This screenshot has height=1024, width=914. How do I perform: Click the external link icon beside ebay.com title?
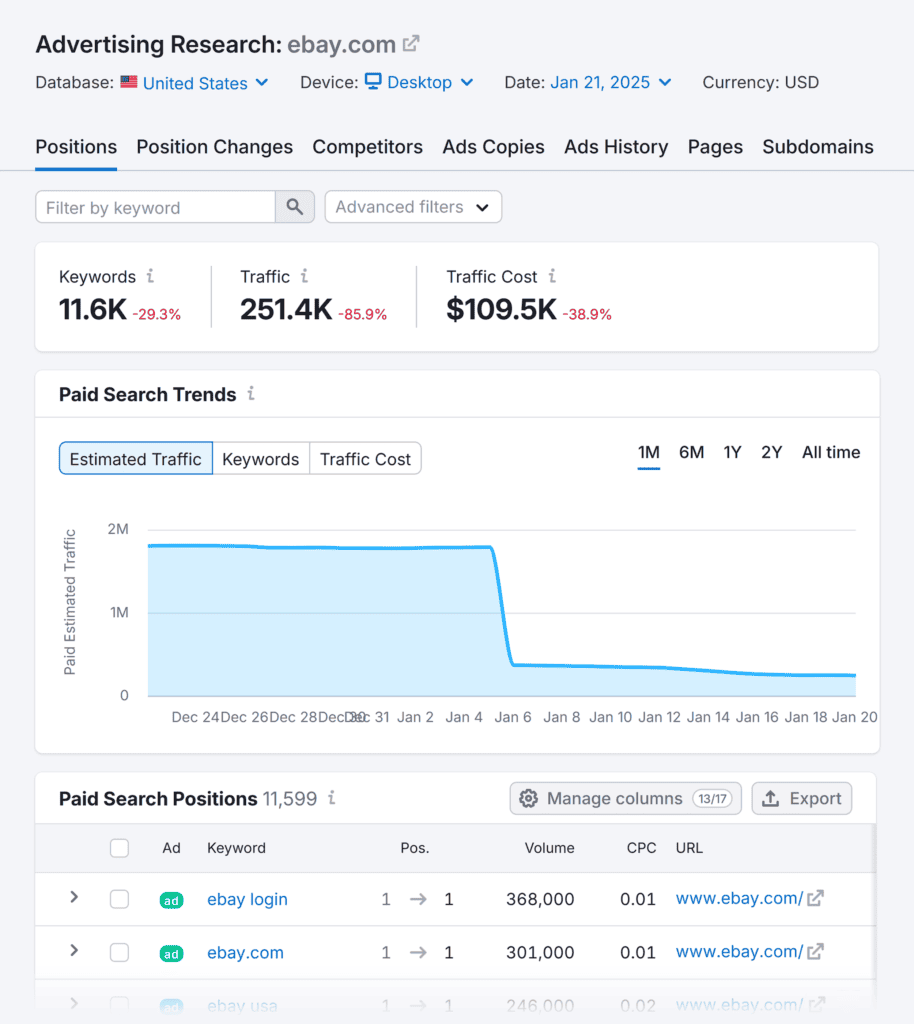[411, 44]
